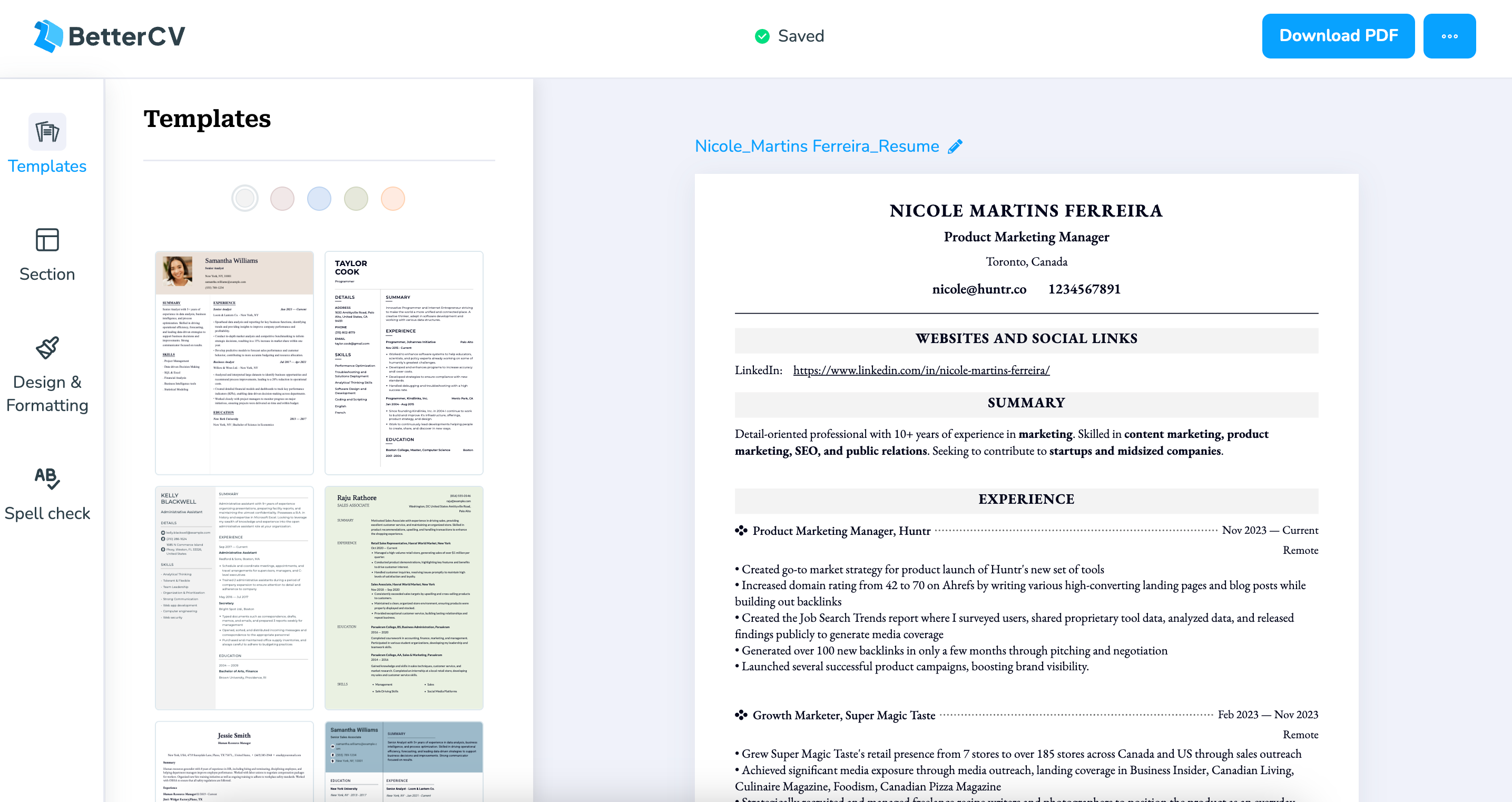This screenshot has width=1512, height=802.
Task: Select the pink-beige color swatch
Action: (282, 199)
